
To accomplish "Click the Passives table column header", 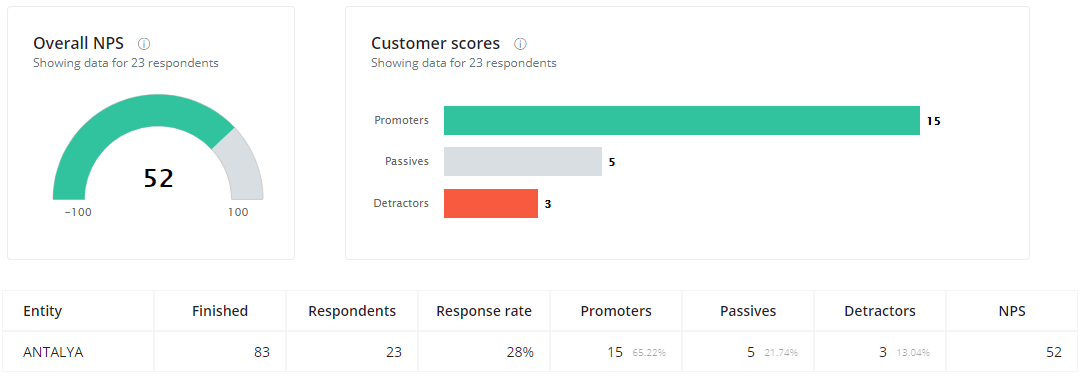I will 748,311.
